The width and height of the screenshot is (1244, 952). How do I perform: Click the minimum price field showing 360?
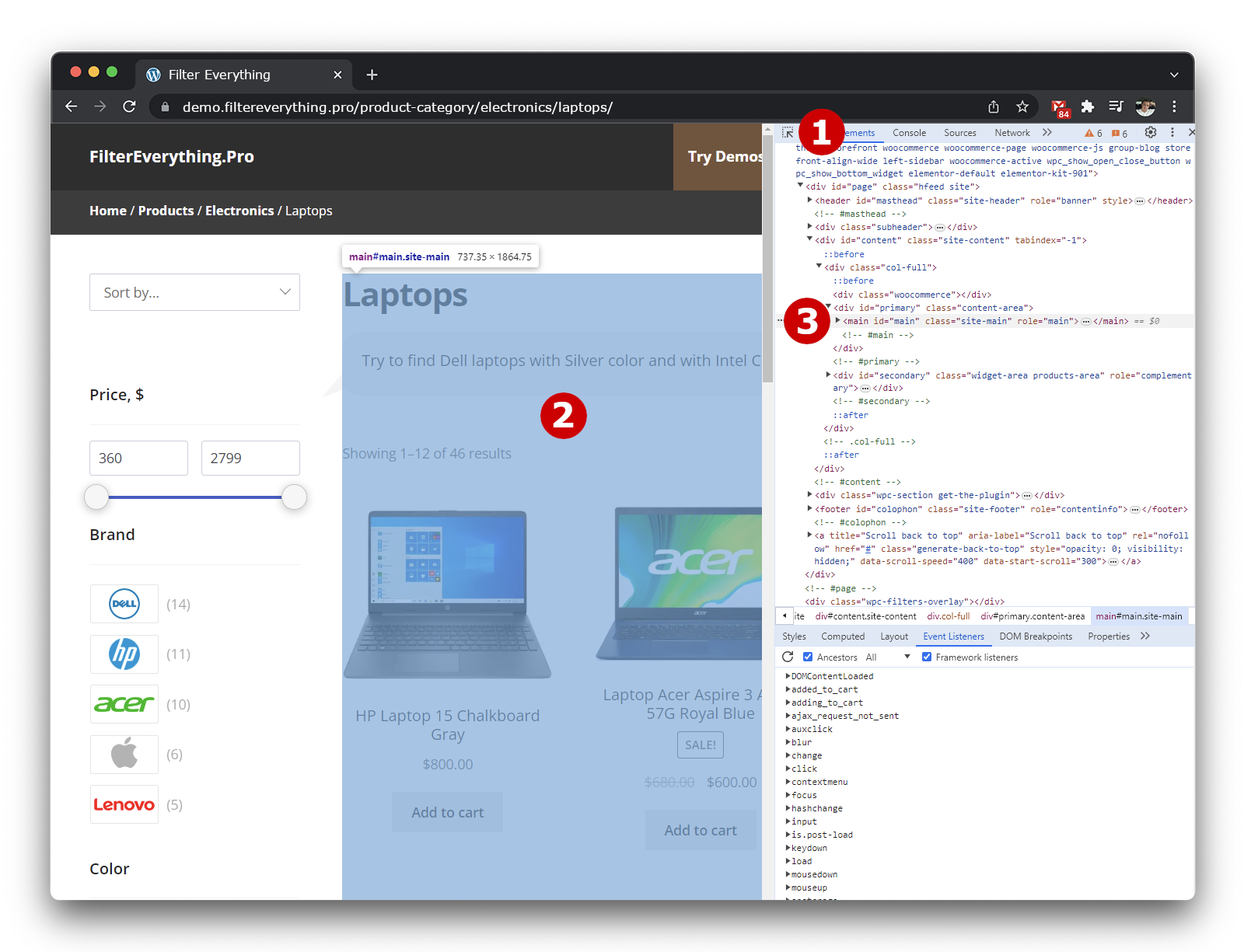tap(138, 458)
